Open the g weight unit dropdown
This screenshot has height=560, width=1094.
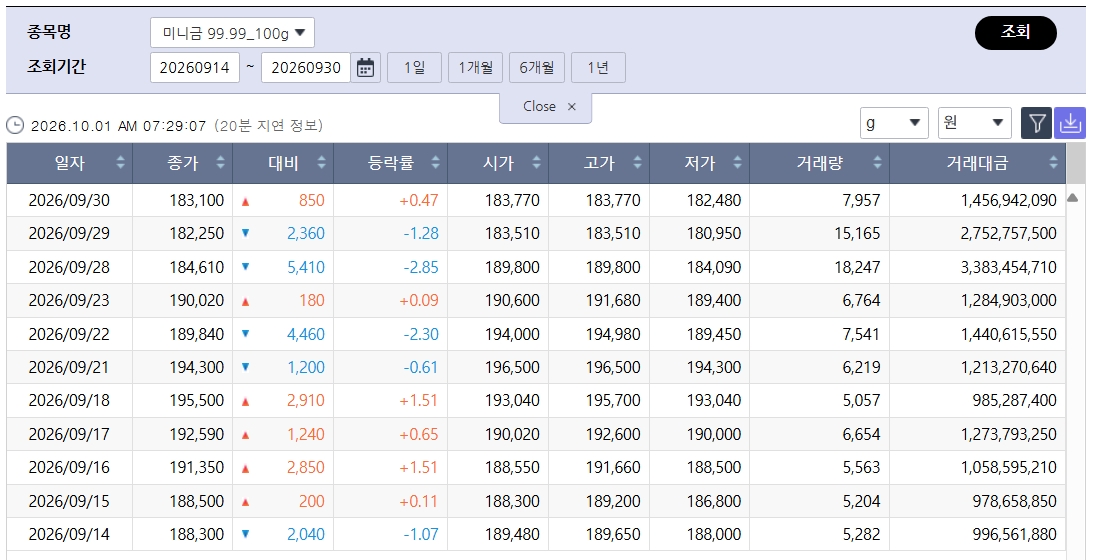pyautogui.click(x=894, y=123)
